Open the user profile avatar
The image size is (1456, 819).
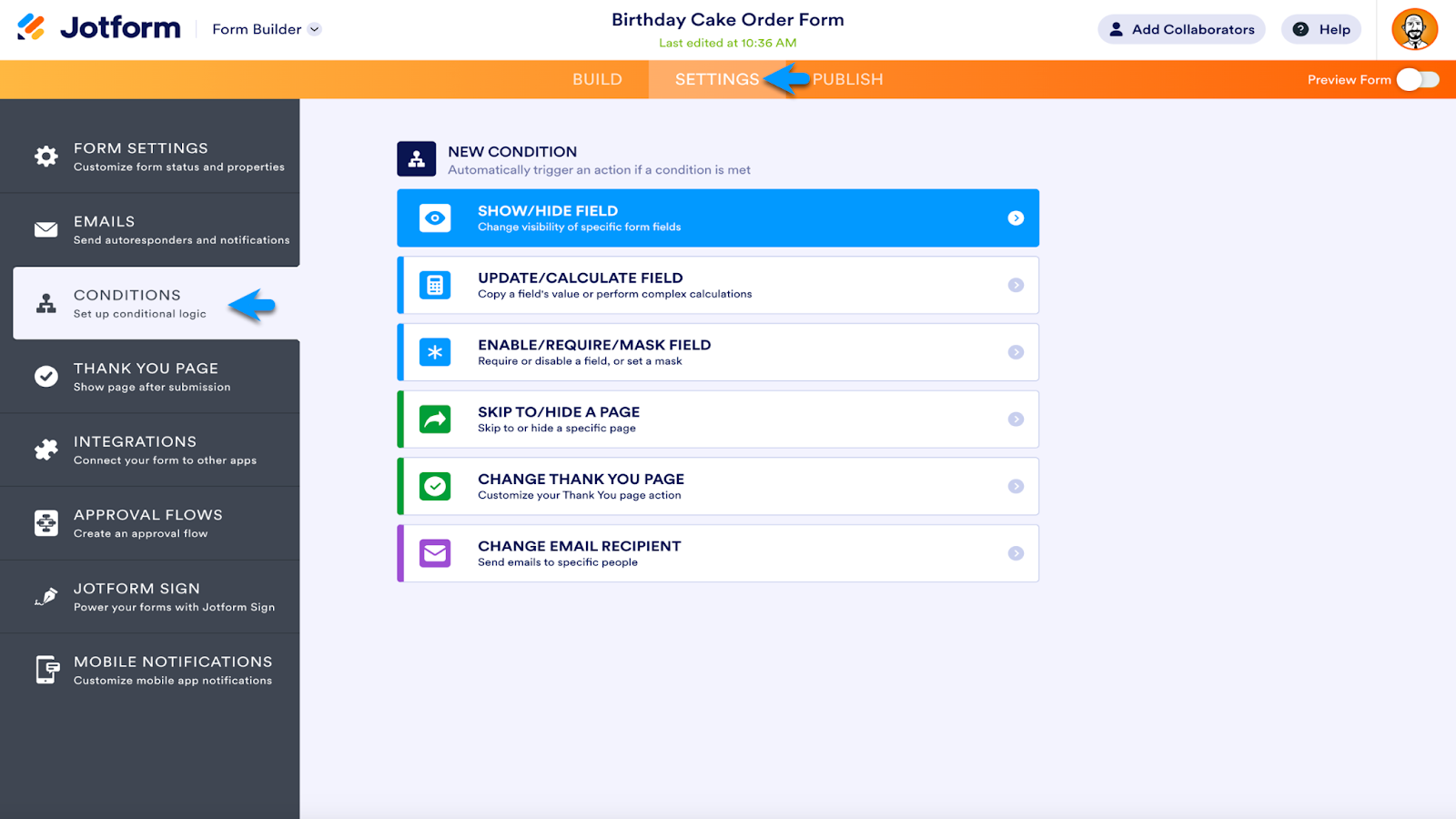(1414, 29)
